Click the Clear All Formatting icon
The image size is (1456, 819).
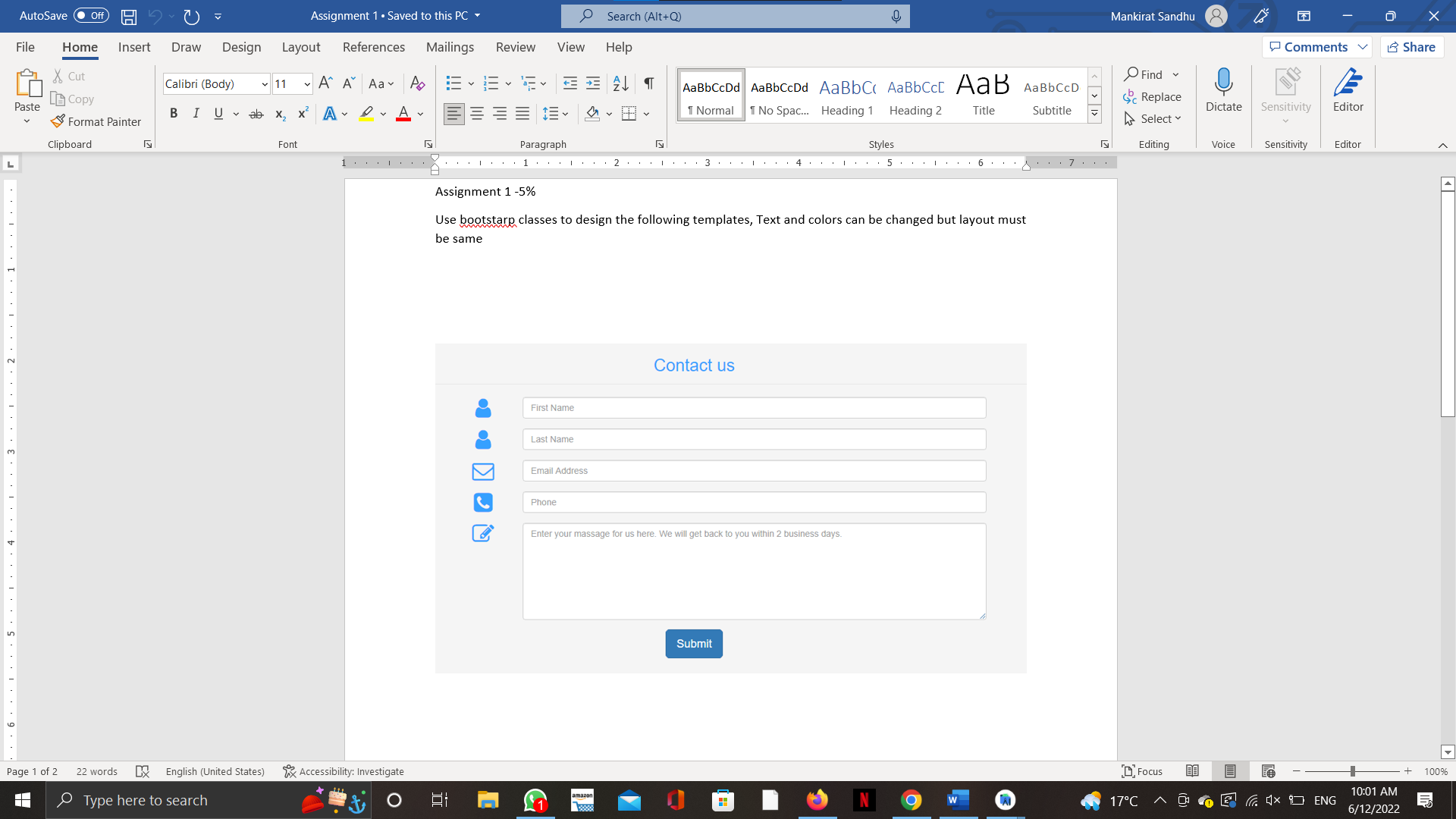[x=417, y=83]
